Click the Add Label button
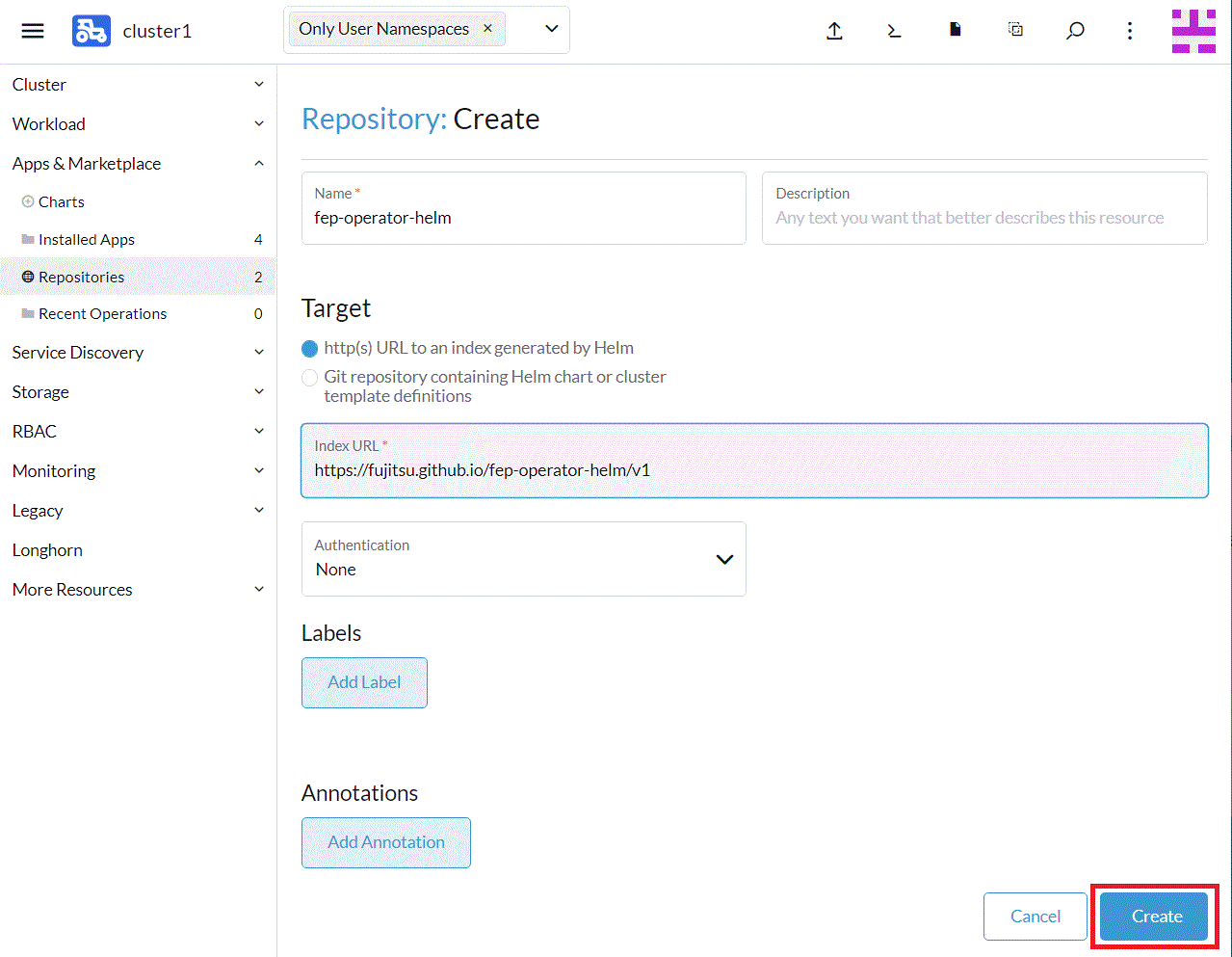1232x957 pixels. tap(364, 682)
